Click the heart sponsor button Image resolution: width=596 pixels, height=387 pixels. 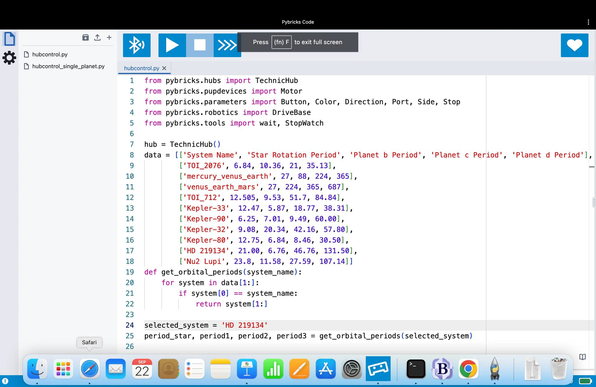pos(574,45)
